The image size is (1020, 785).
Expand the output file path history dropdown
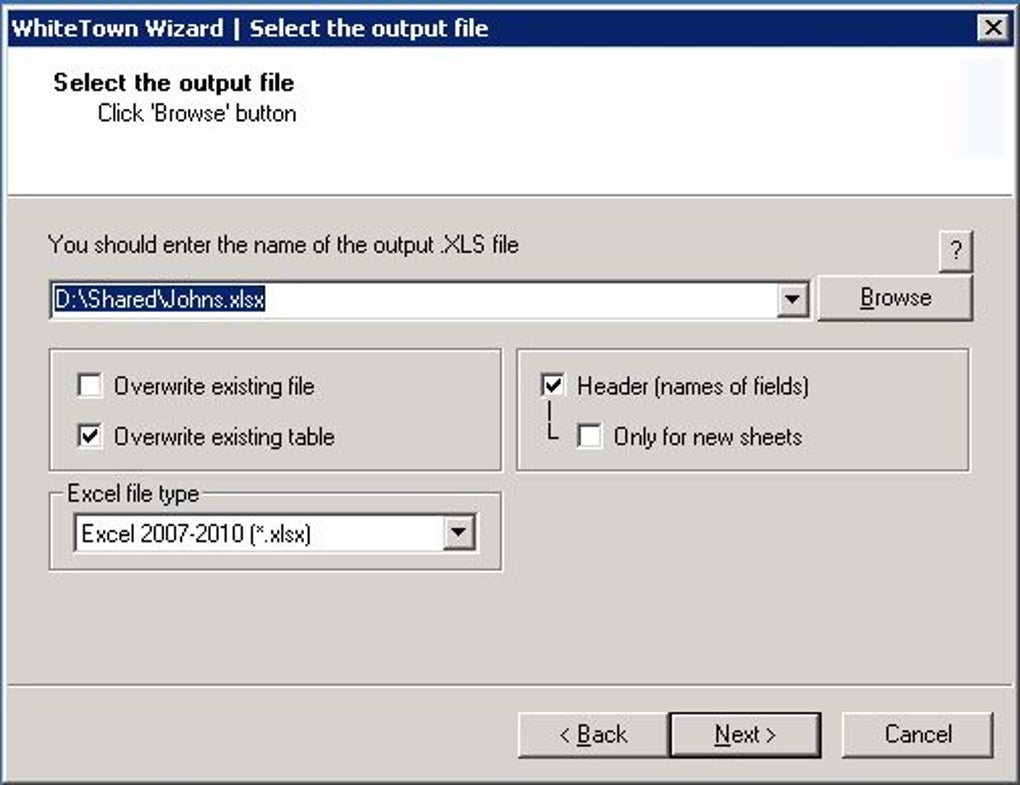[x=792, y=300]
